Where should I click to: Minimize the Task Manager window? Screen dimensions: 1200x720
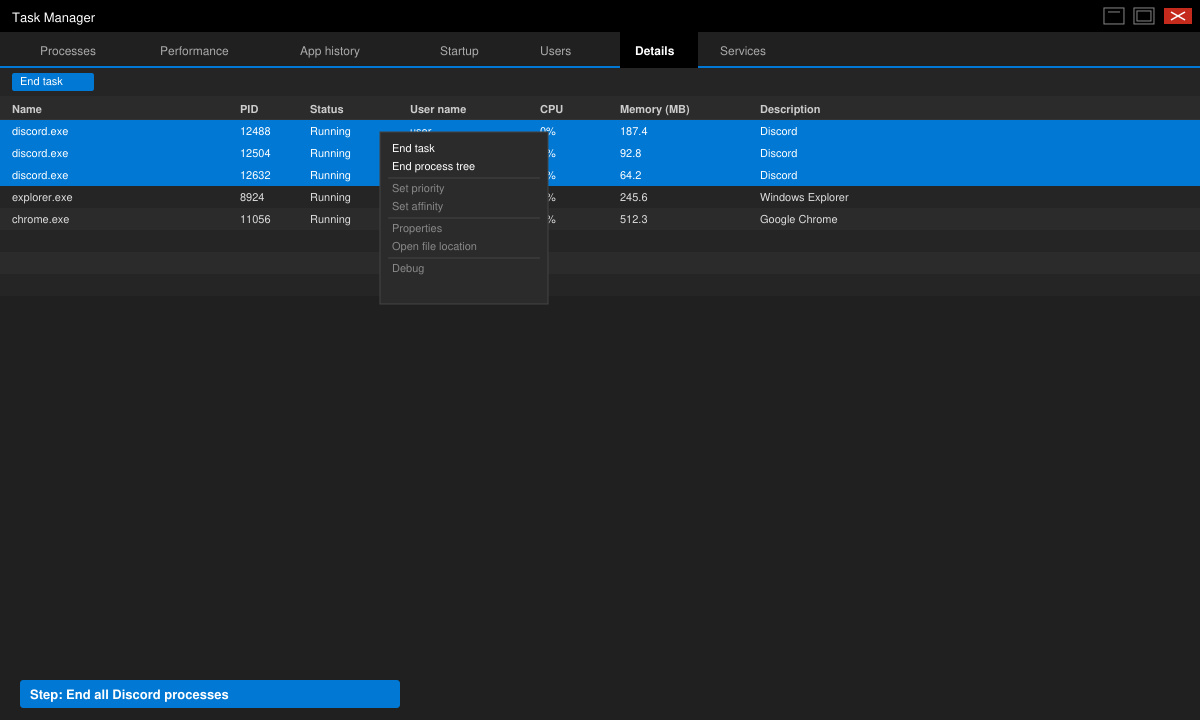coord(1114,16)
